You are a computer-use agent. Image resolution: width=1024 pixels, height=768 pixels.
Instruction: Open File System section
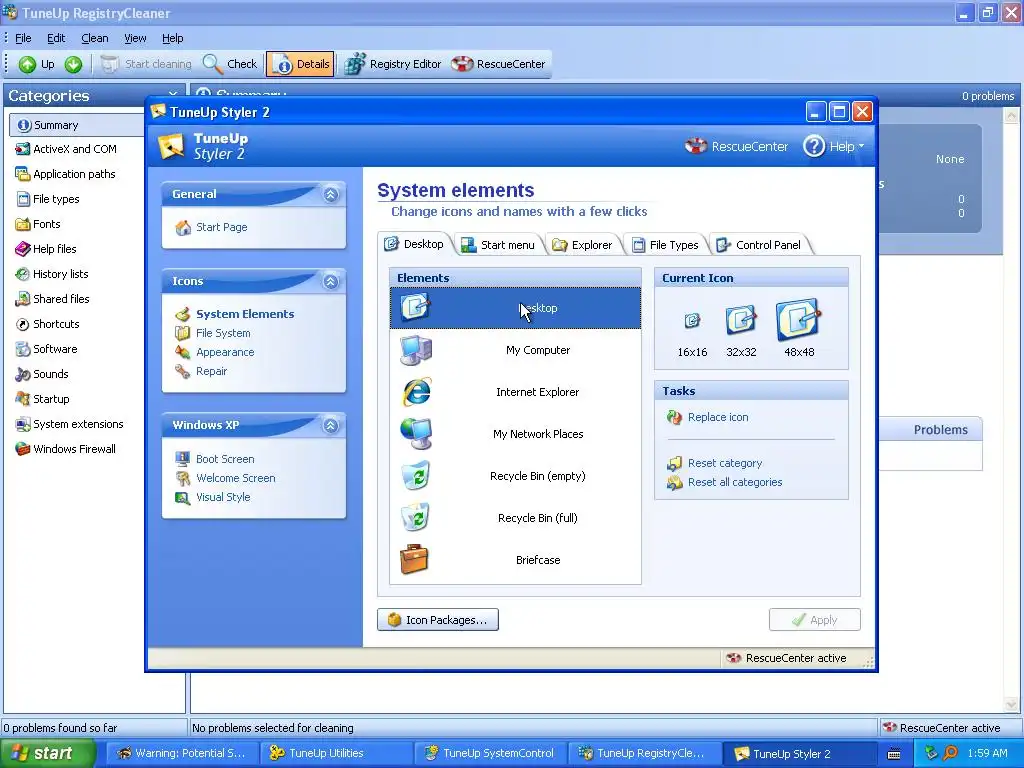click(x=213, y=333)
